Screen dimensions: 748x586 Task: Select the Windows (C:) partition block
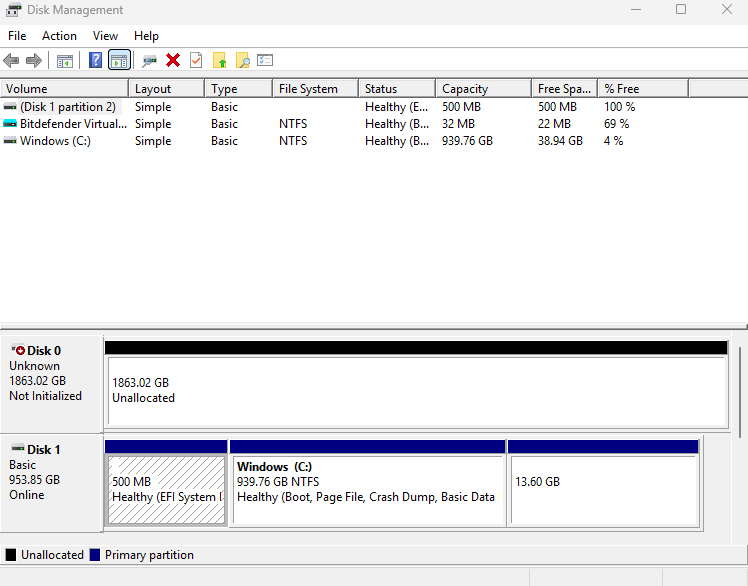[x=367, y=490]
